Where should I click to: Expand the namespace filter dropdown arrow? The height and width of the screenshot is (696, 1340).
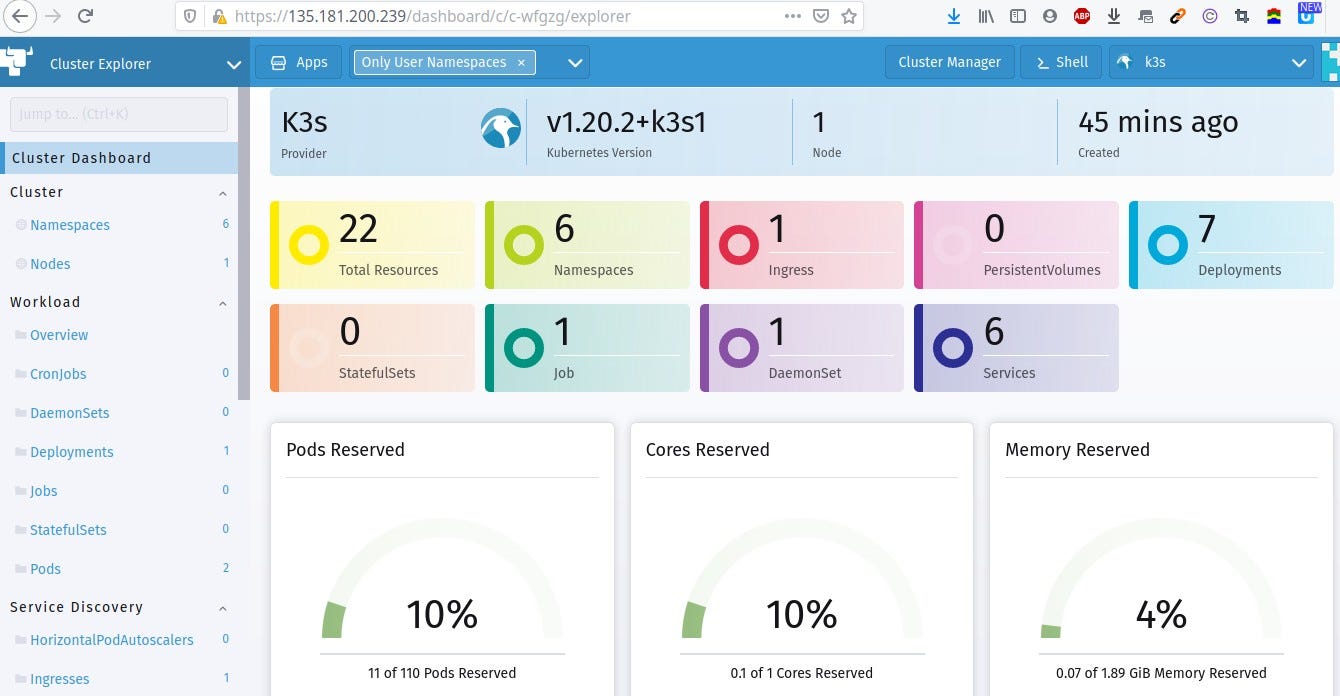pyautogui.click(x=575, y=62)
